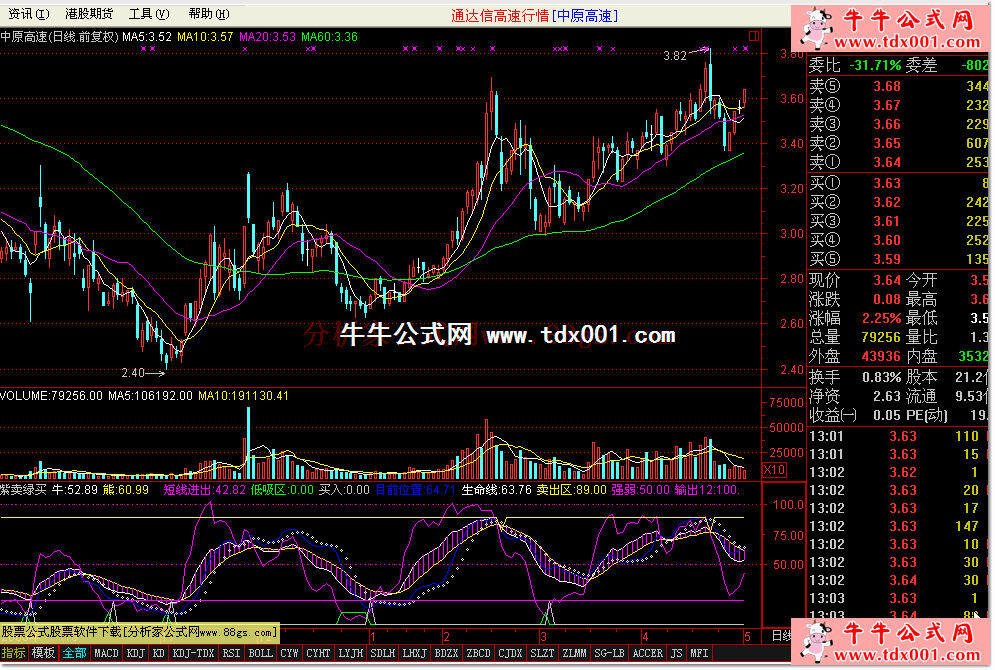
Task: Select the JS indicator tab
Action: click(x=677, y=653)
